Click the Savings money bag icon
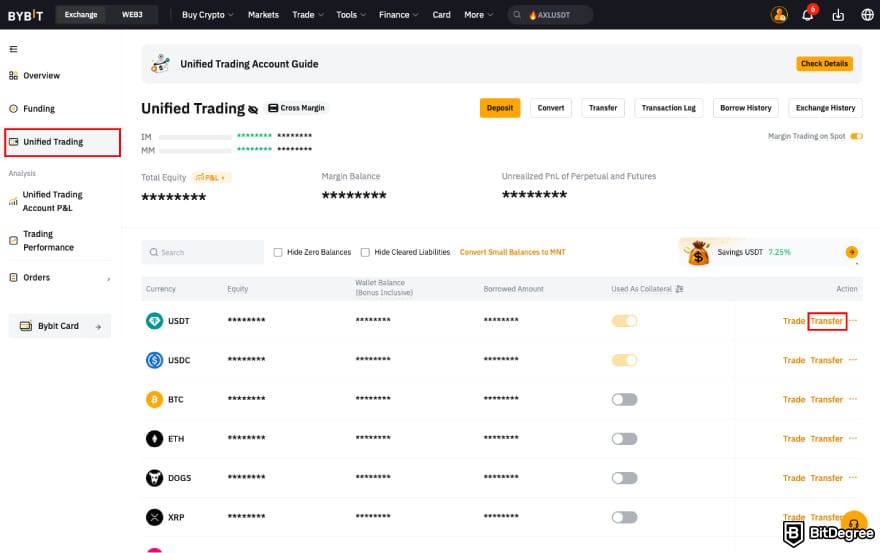The image size is (880, 553). (698, 253)
